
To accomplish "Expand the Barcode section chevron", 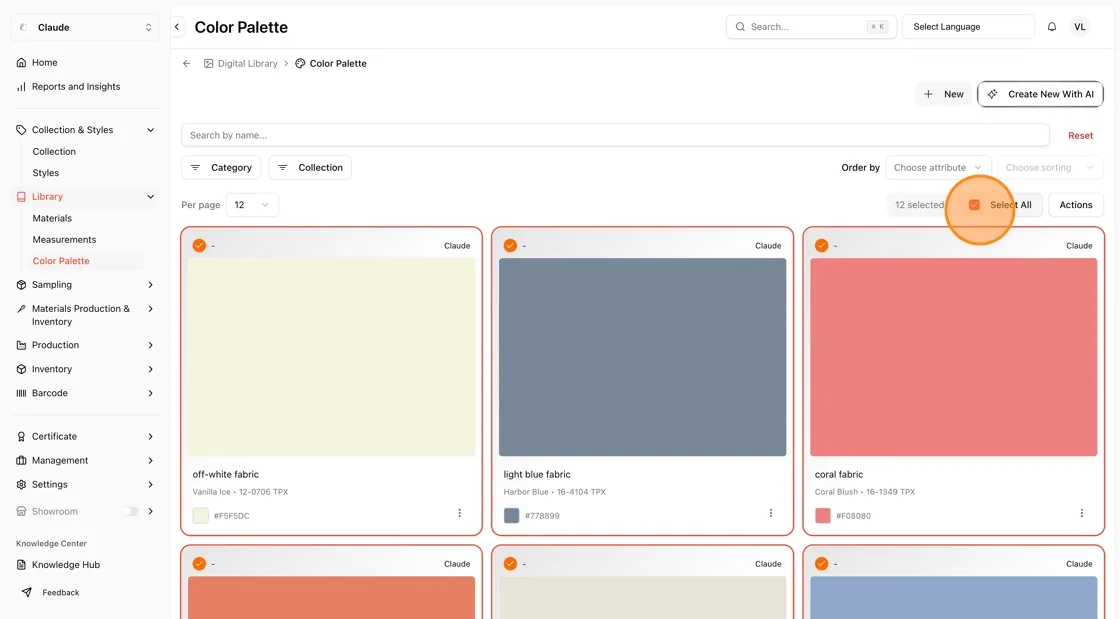I will point(151,393).
